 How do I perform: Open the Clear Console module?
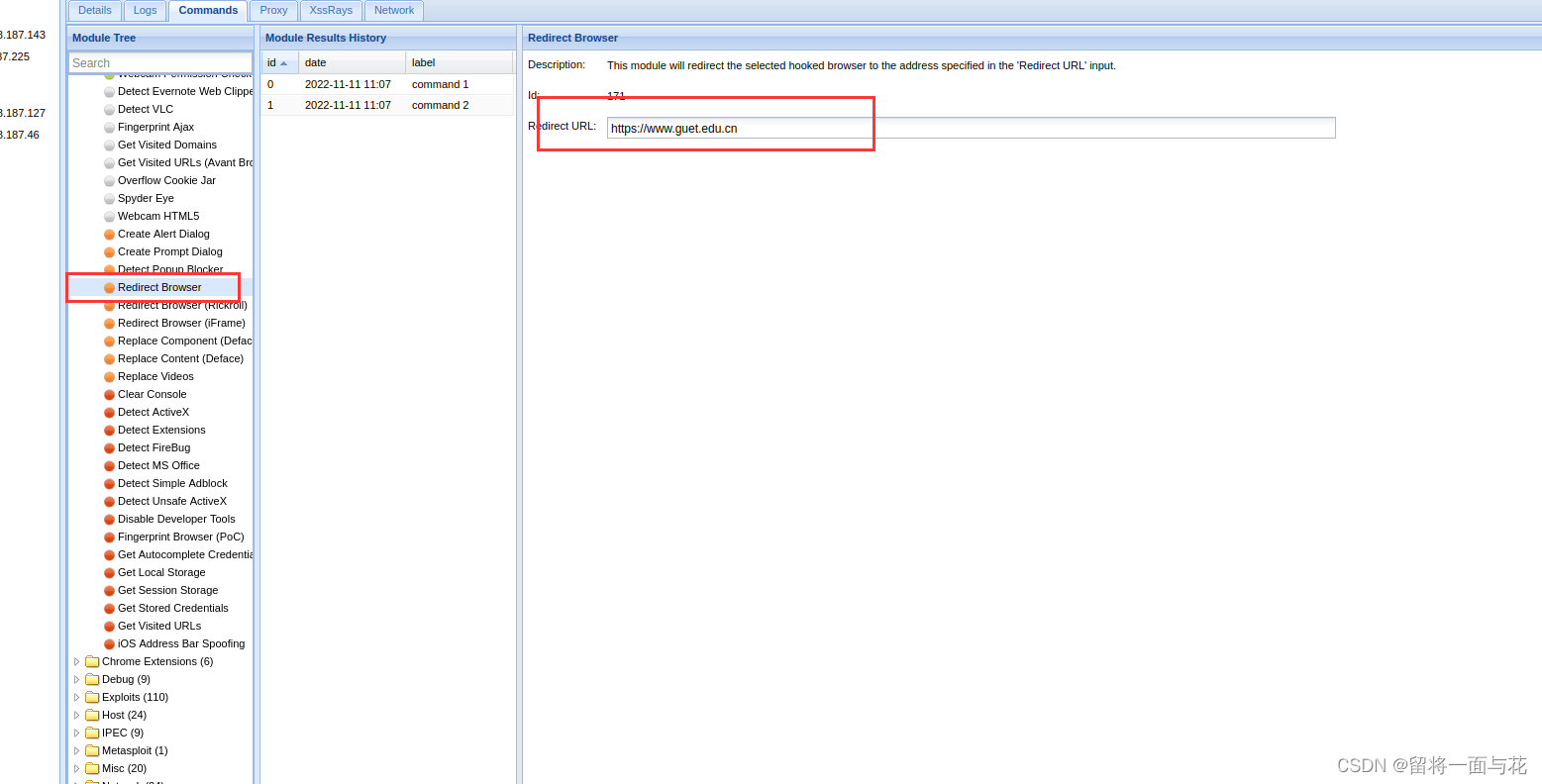pos(152,394)
